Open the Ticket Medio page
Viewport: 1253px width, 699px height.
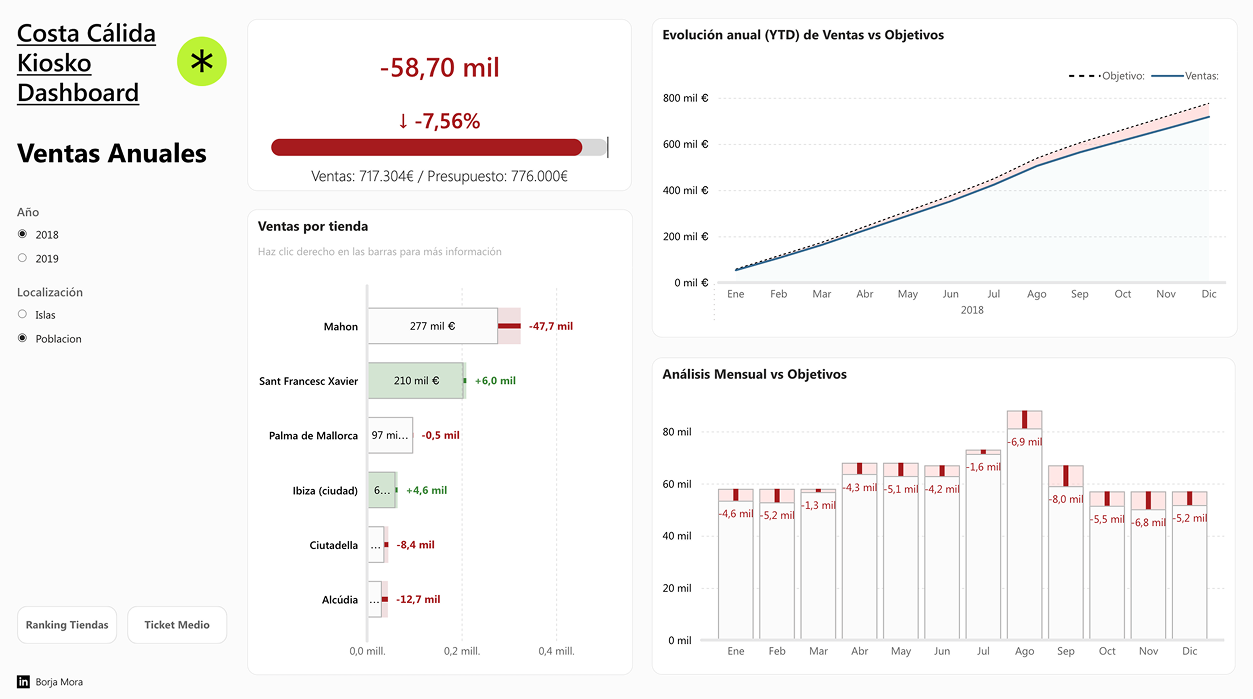pyautogui.click(x=177, y=625)
